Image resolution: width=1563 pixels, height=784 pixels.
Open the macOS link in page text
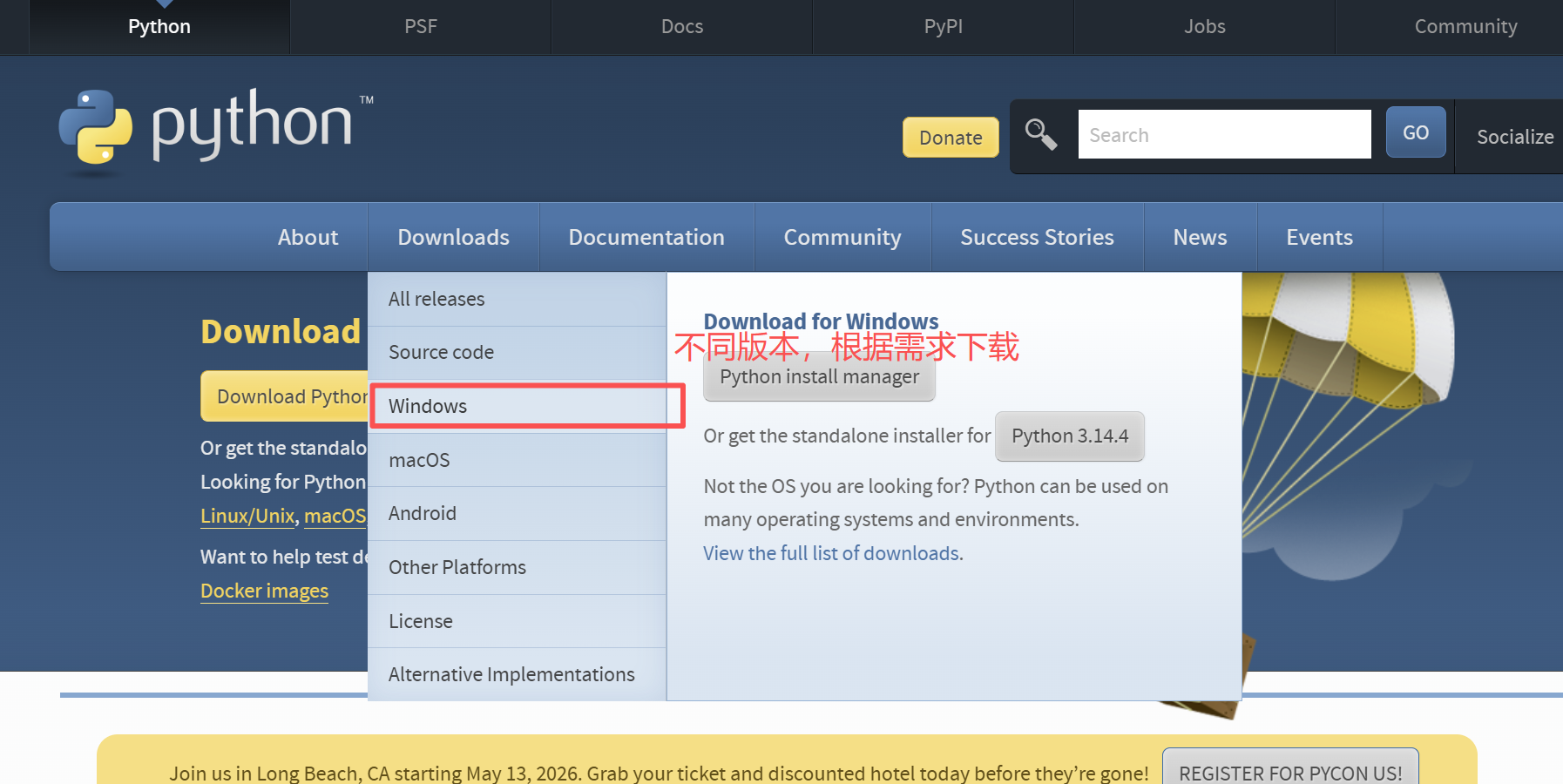(335, 517)
